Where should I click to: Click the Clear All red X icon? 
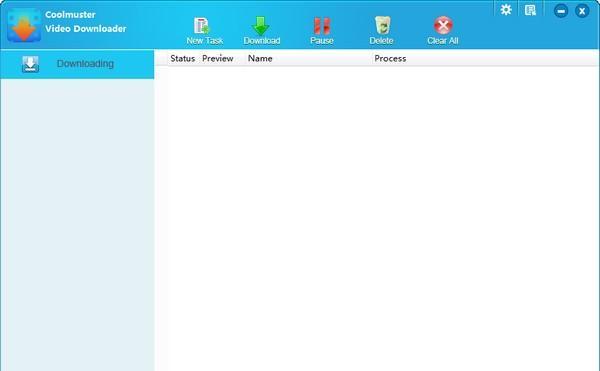pos(443,26)
